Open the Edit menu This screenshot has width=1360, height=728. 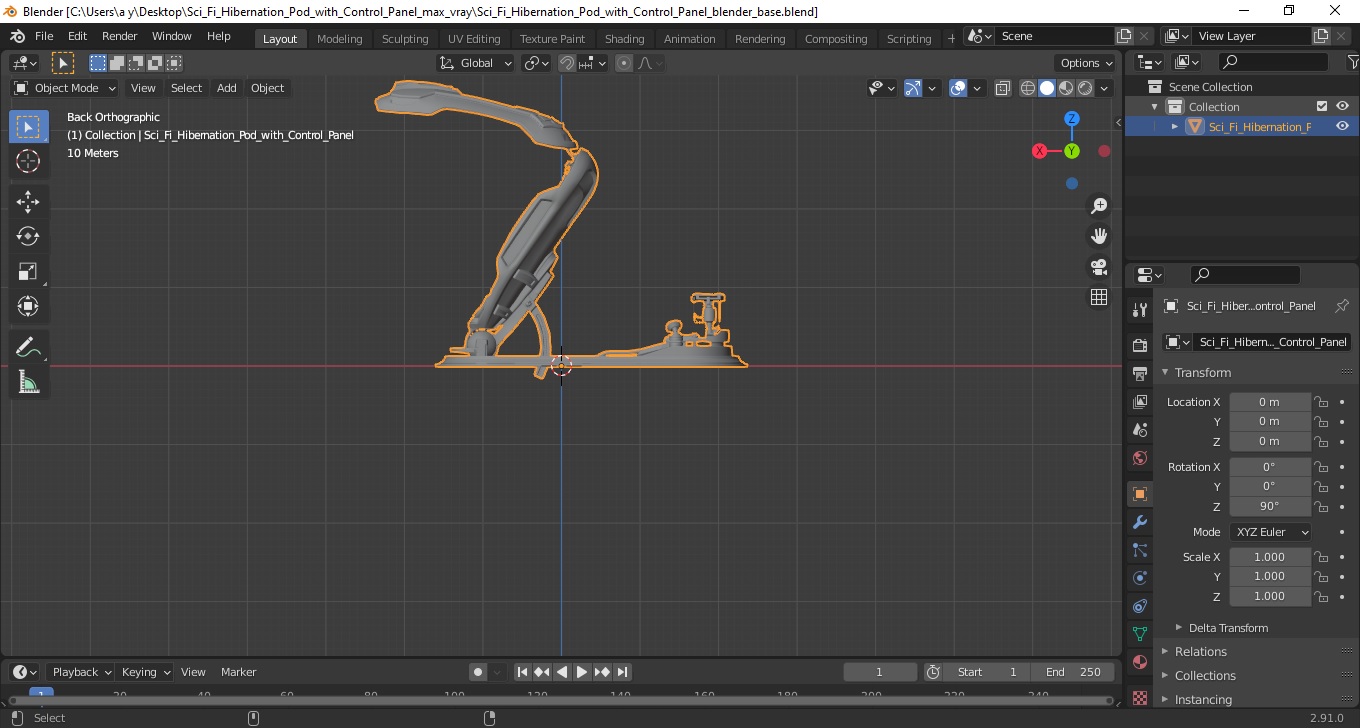tap(77, 36)
